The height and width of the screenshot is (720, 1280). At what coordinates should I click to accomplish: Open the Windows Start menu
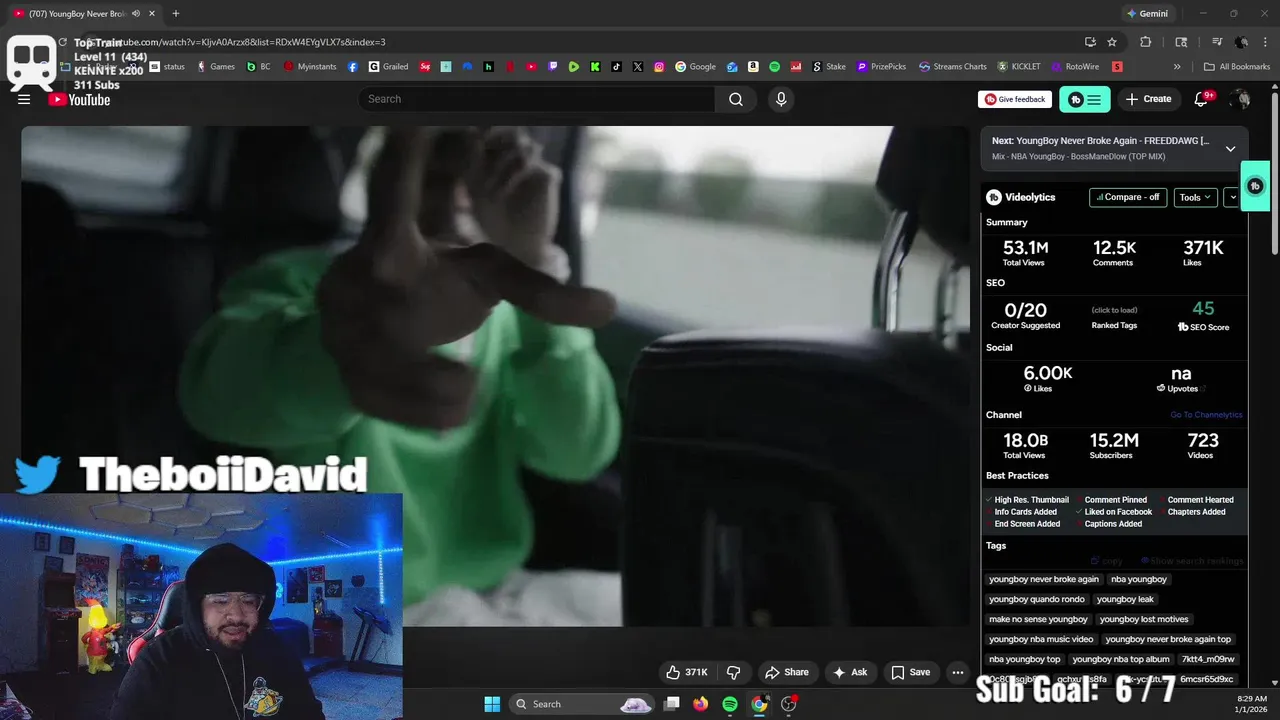(x=492, y=704)
